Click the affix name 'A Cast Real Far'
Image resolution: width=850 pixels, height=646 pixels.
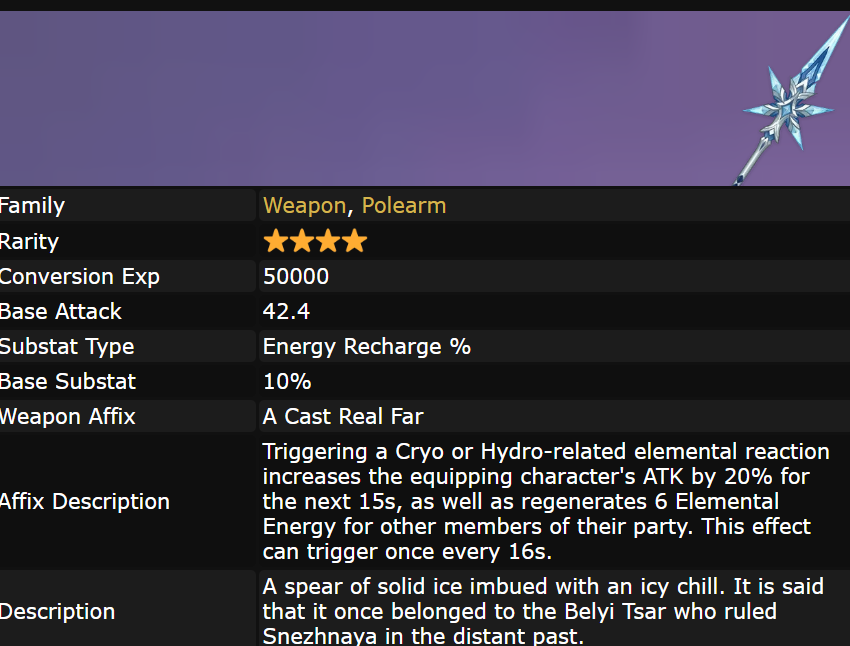tap(343, 416)
